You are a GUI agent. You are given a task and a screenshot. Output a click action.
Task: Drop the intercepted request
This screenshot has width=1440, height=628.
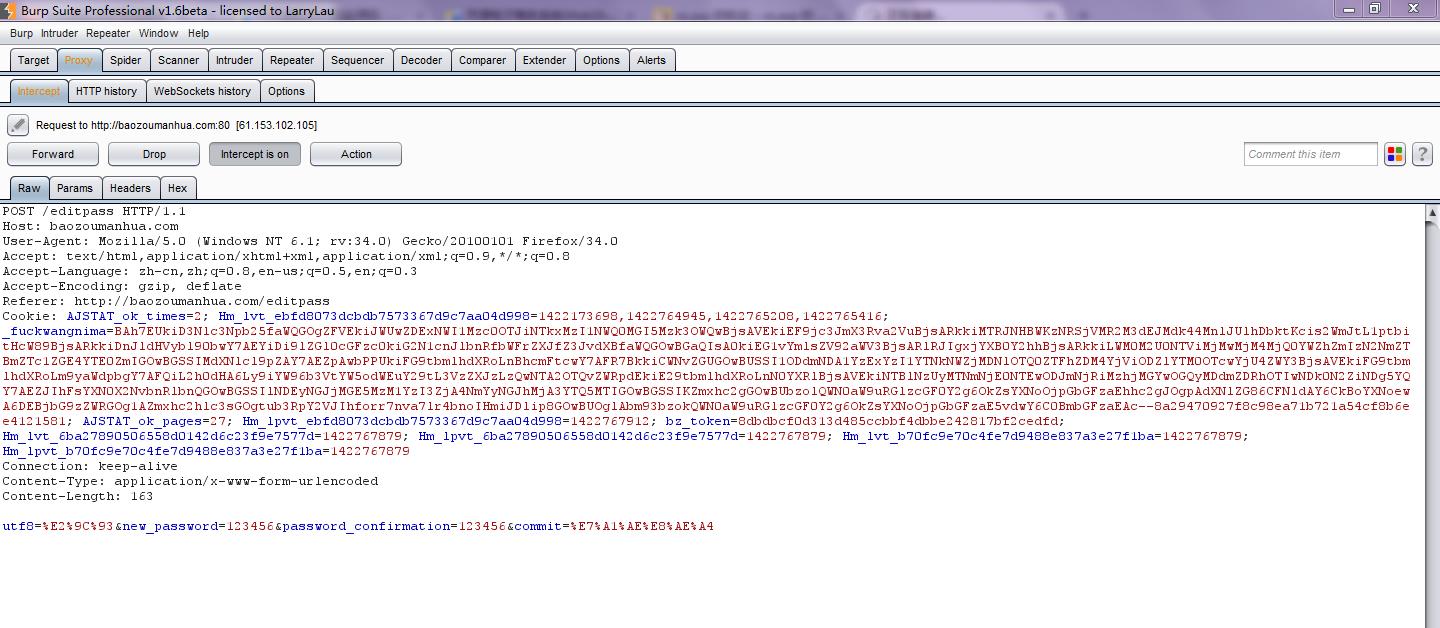tap(154, 154)
